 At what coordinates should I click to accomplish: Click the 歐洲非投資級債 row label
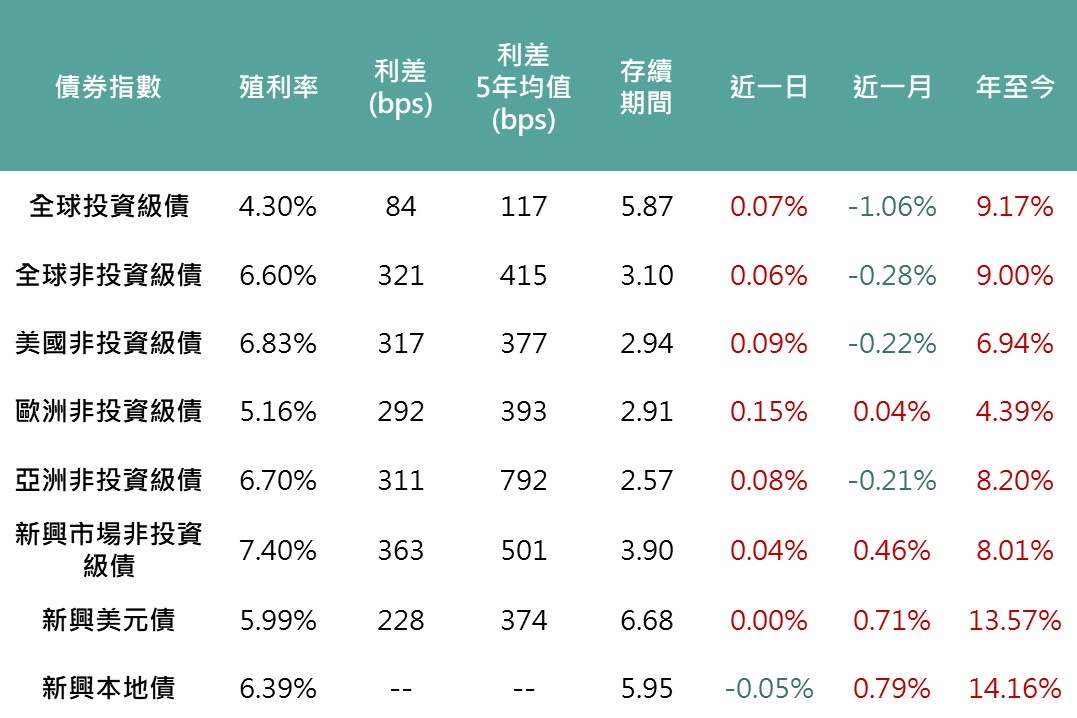click(108, 411)
